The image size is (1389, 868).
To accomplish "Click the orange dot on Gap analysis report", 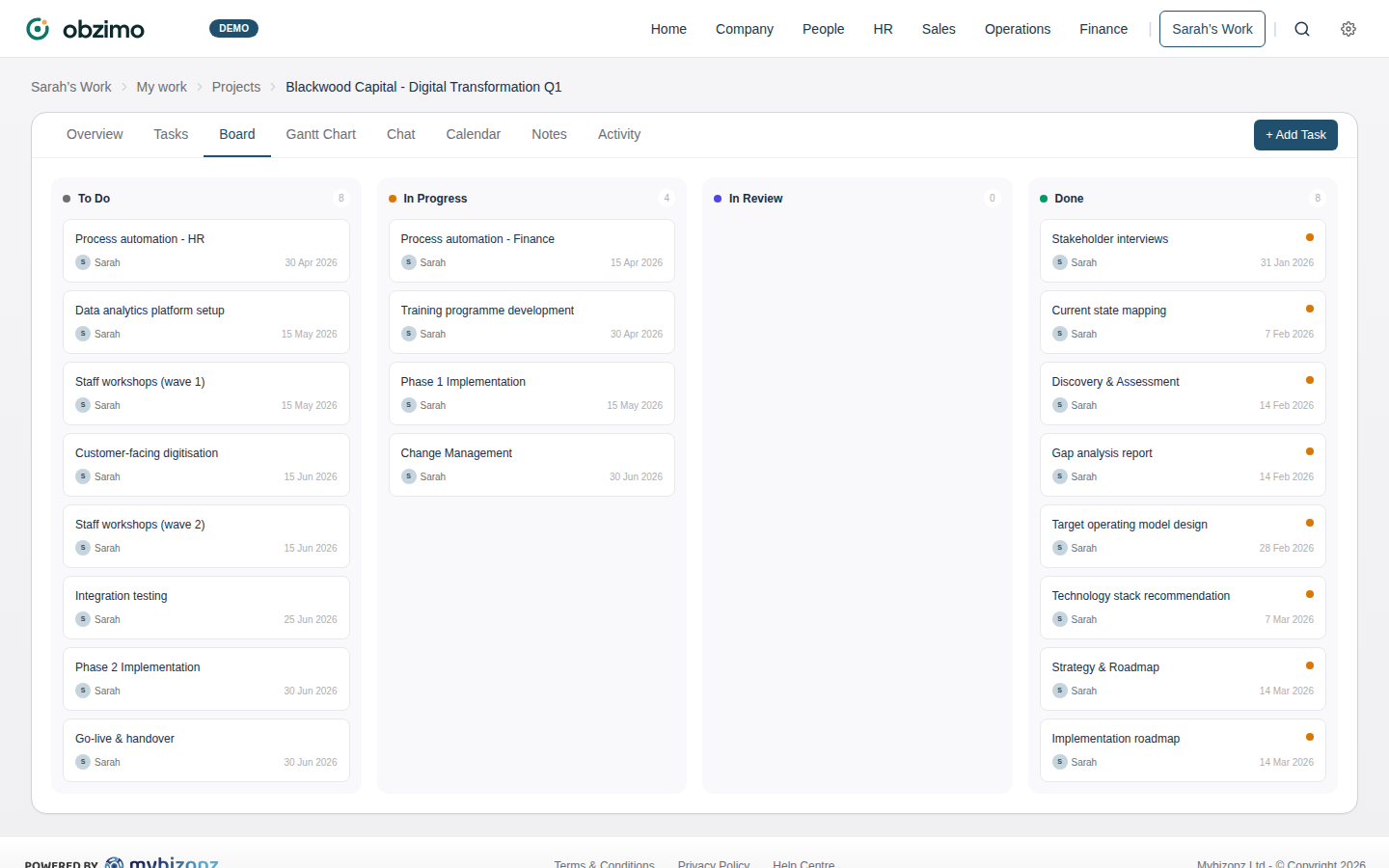I will [x=1310, y=451].
